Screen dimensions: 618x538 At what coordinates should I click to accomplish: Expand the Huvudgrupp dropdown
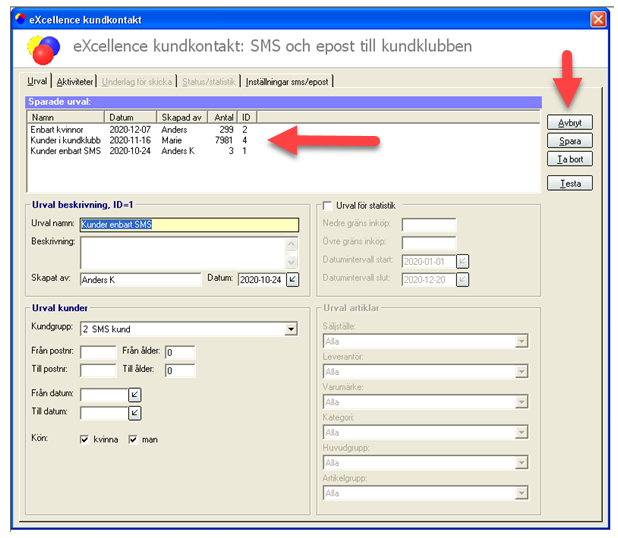click(521, 463)
